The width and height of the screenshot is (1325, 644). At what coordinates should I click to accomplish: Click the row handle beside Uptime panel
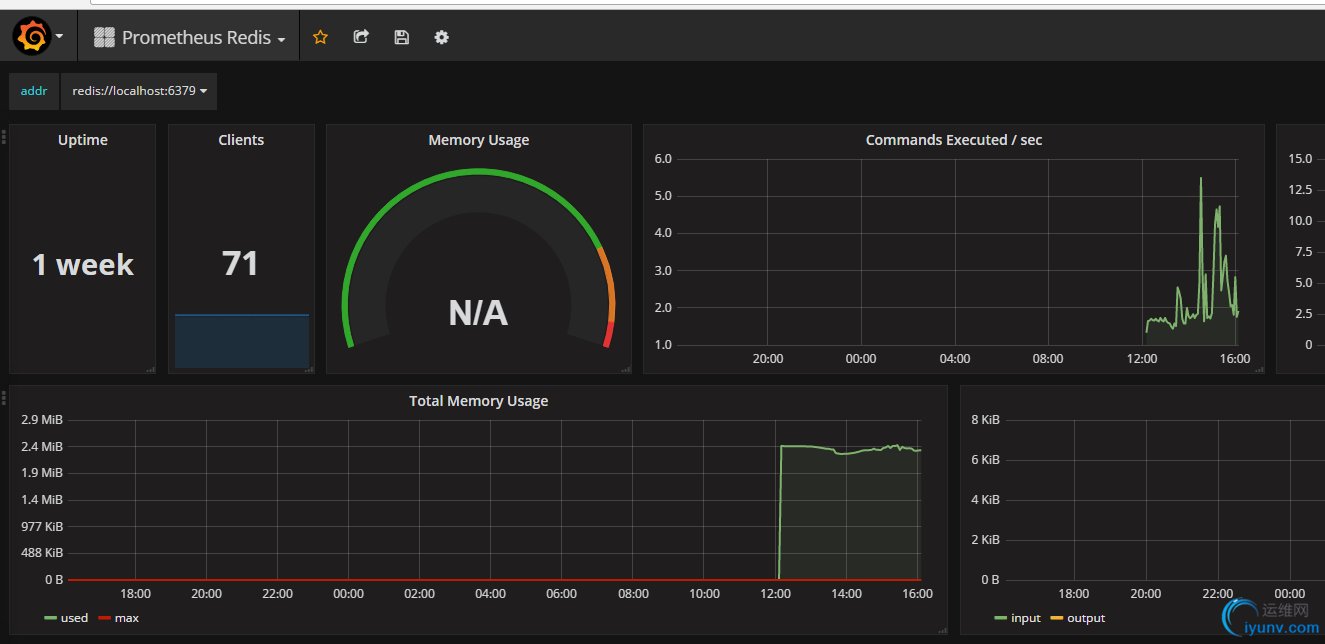(4, 137)
